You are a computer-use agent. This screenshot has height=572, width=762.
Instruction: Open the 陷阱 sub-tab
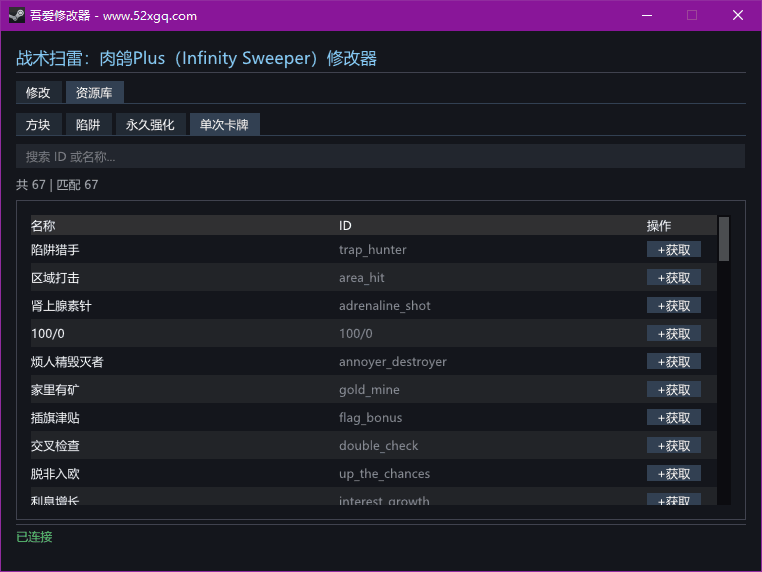[x=88, y=124]
